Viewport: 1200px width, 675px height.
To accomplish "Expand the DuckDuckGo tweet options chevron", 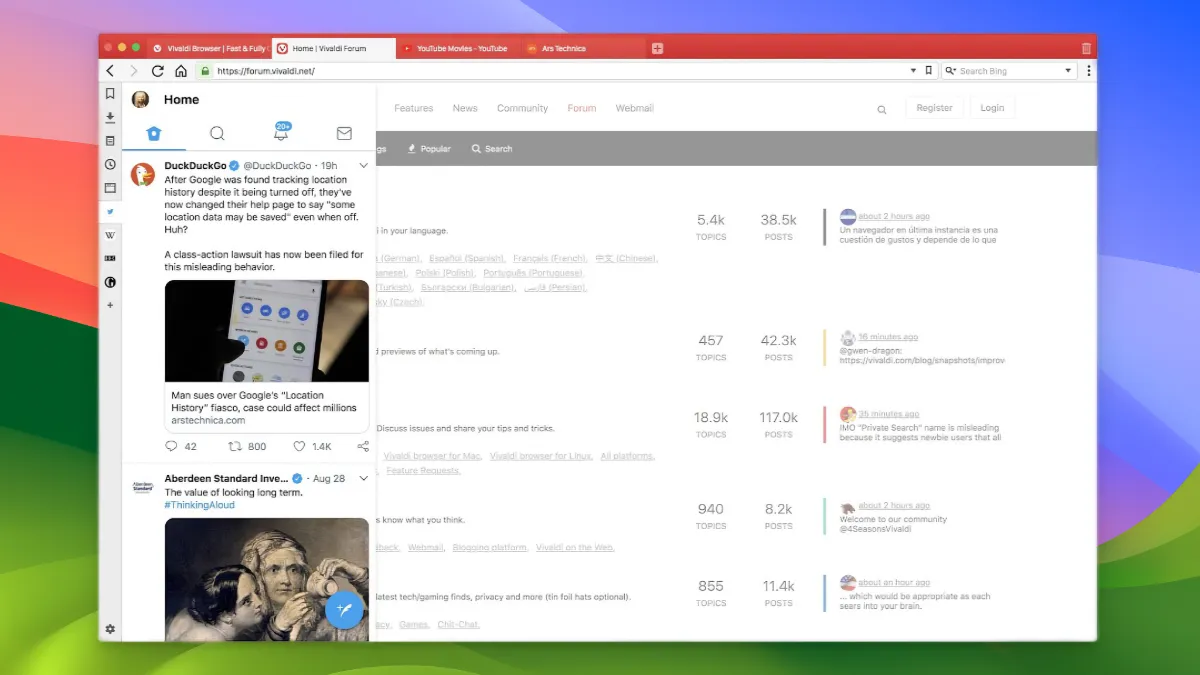I will 363,166.
